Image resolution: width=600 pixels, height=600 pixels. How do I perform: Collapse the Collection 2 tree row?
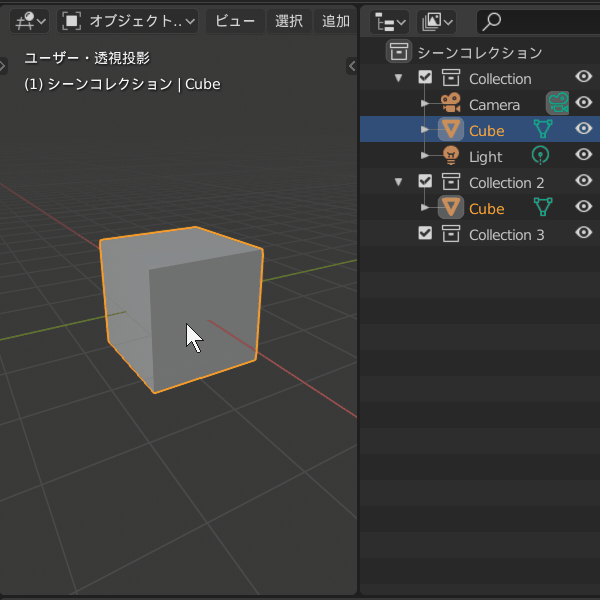tap(398, 181)
